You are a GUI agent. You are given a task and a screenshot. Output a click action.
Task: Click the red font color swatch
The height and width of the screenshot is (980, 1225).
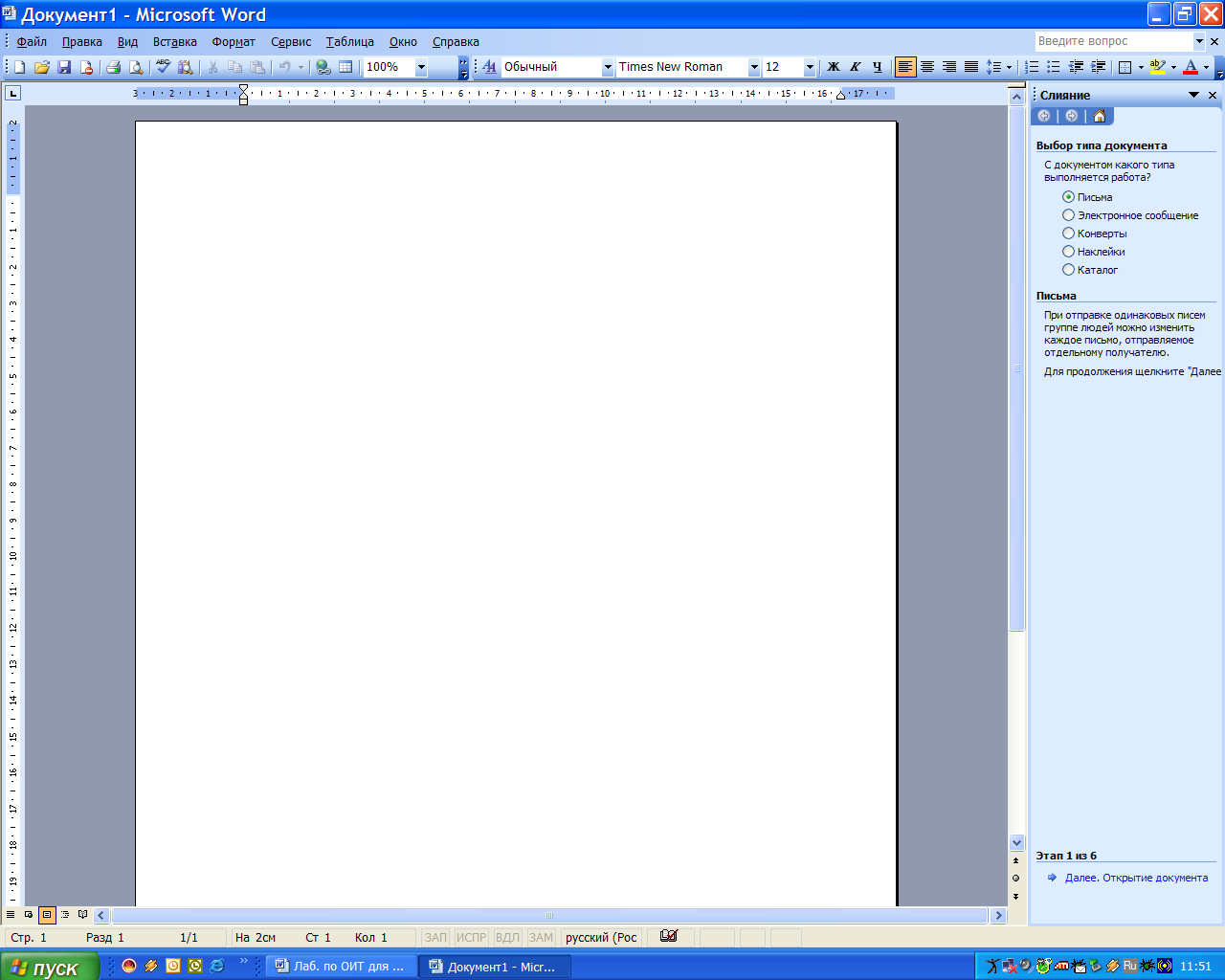(x=1191, y=67)
